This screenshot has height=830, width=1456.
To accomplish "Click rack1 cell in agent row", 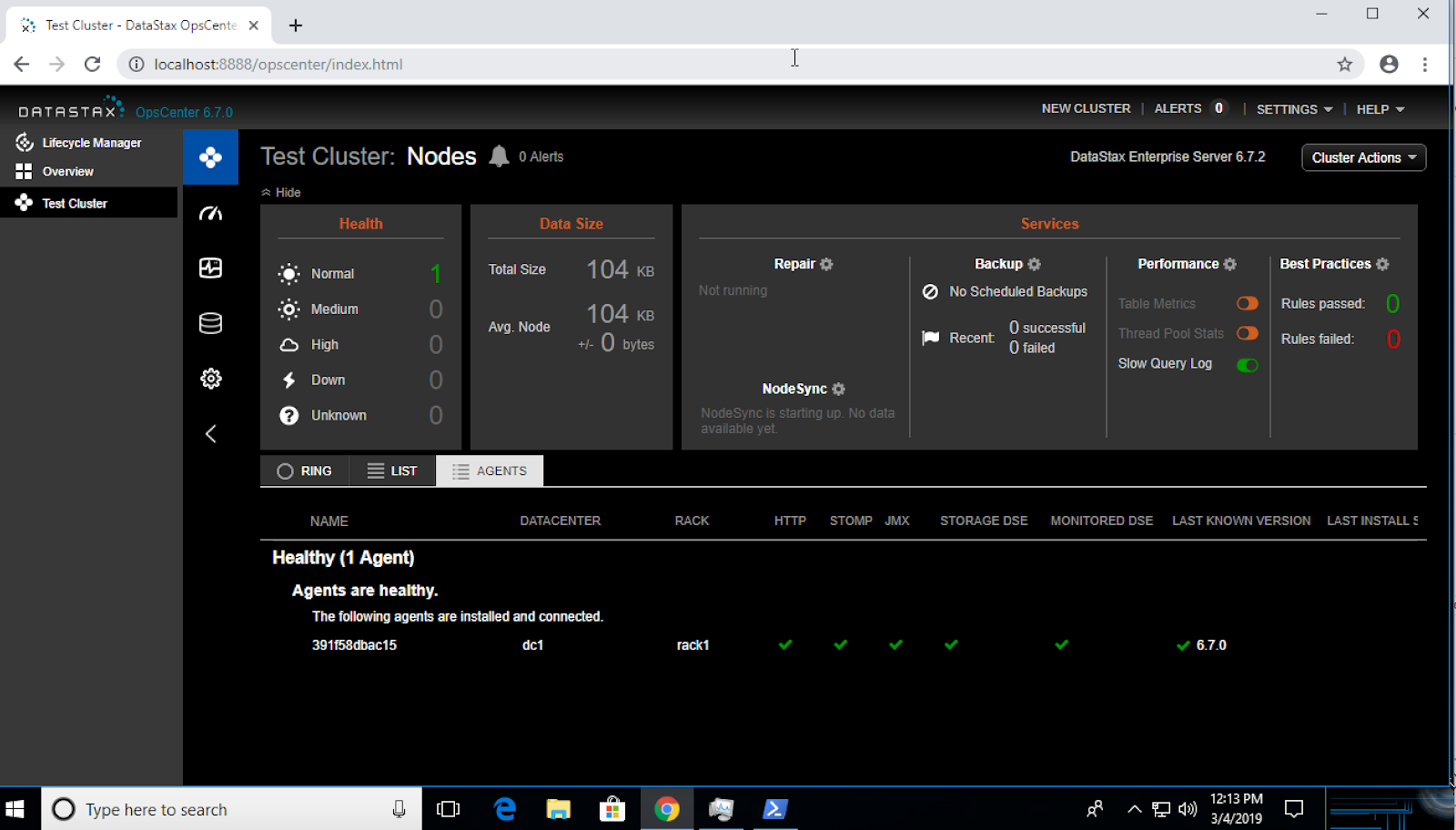I will point(693,645).
